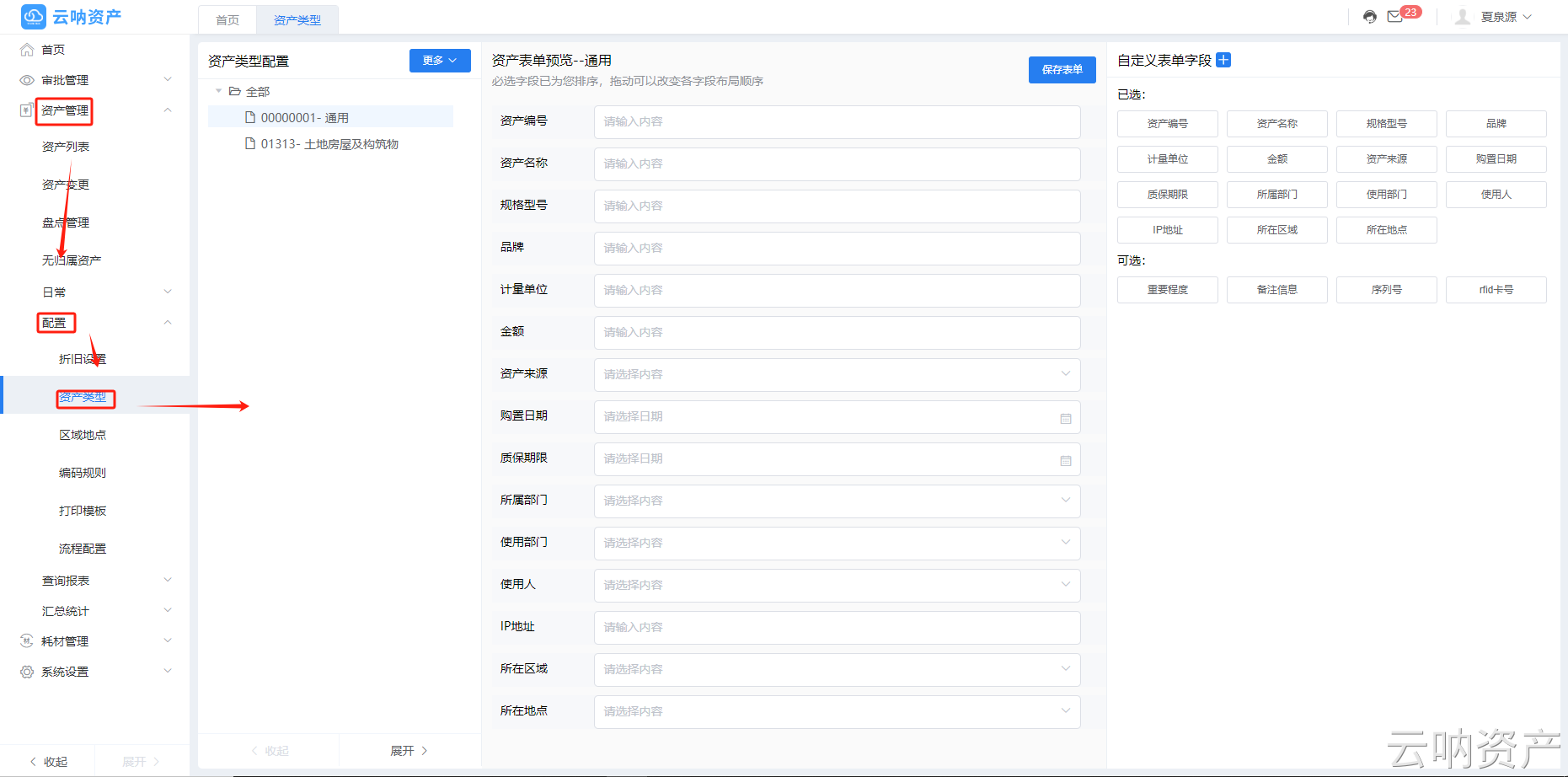Focus the 品牌 input field
This screenshot has width=1568, height=777.
pos(838,249)
